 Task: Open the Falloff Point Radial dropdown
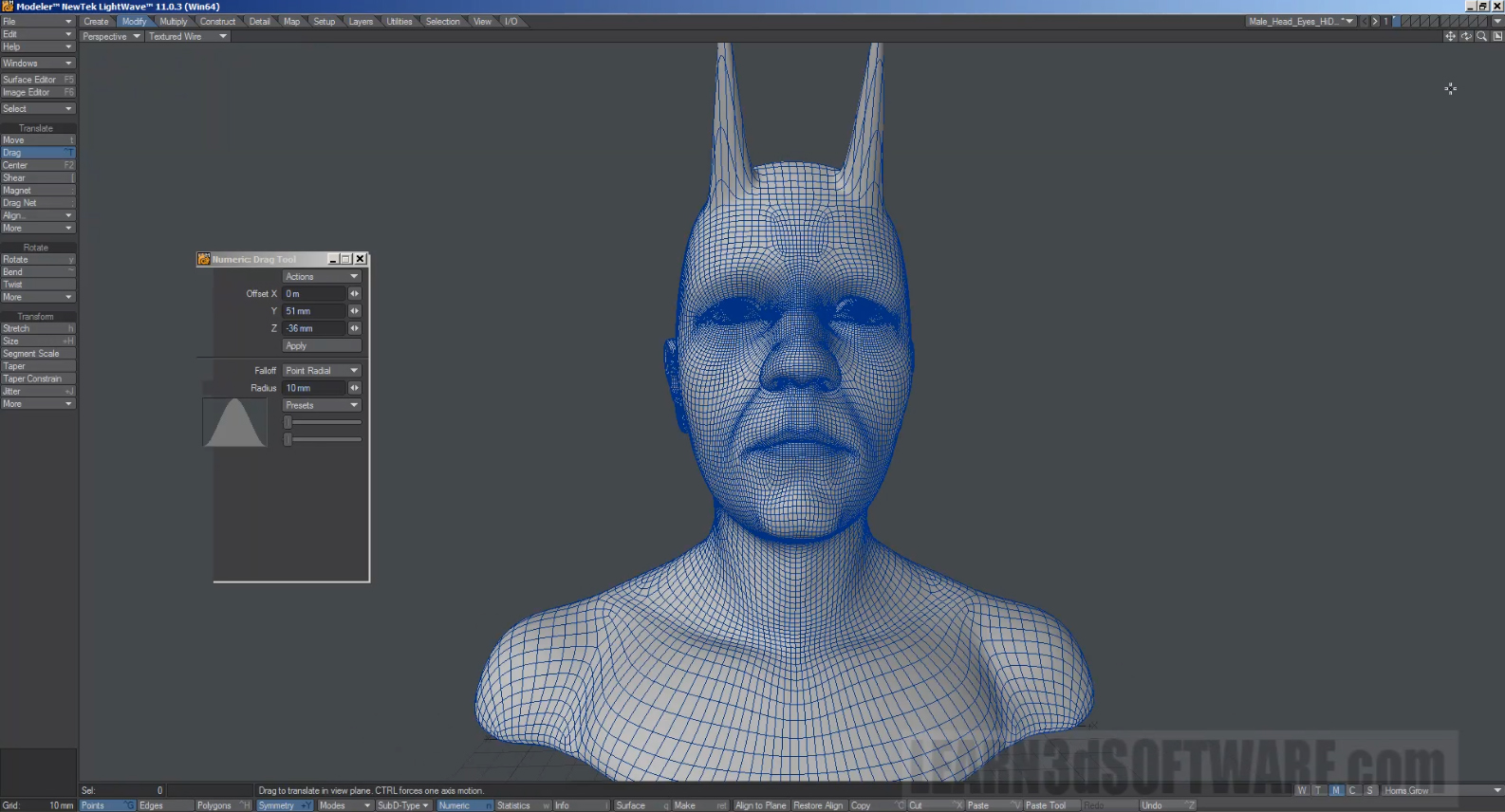coord(322,371)
